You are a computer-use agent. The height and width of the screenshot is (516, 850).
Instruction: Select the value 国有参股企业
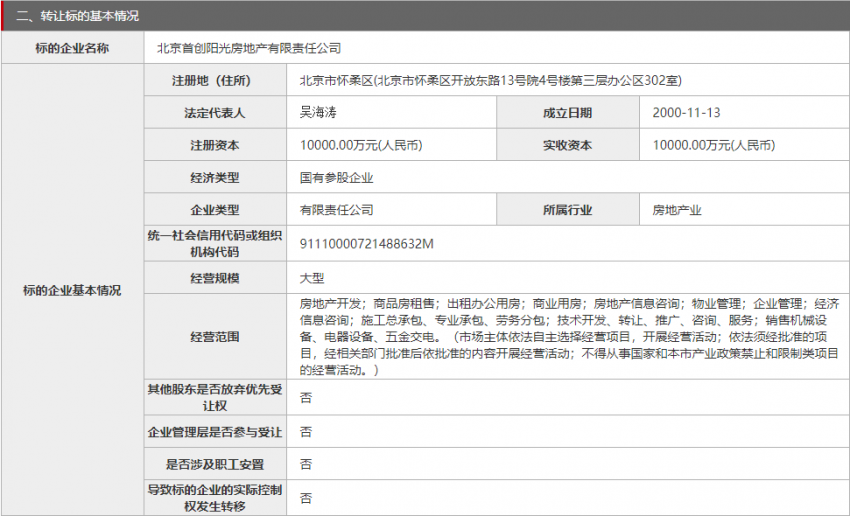tap(337, 178)
